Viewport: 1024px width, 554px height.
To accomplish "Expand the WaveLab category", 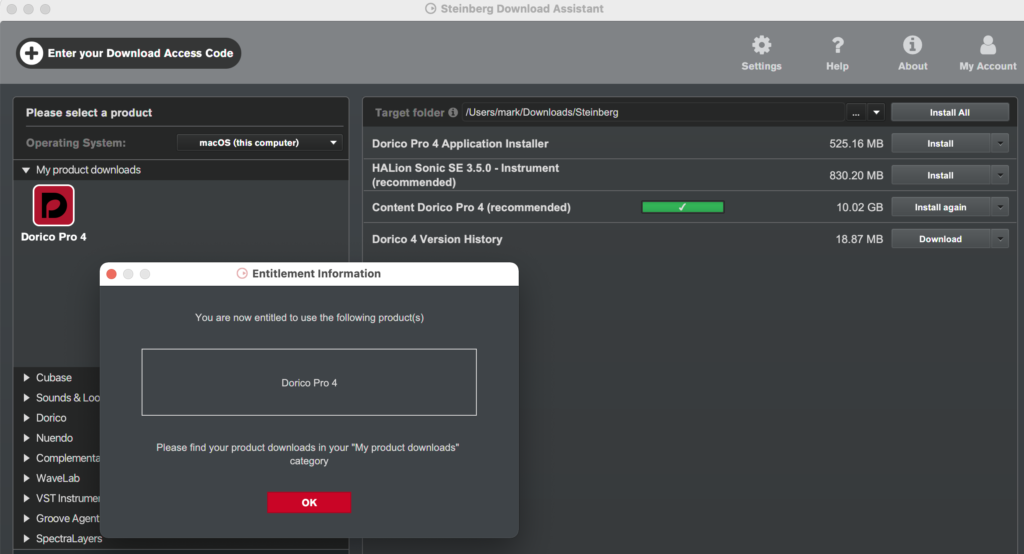I will 26,478.
